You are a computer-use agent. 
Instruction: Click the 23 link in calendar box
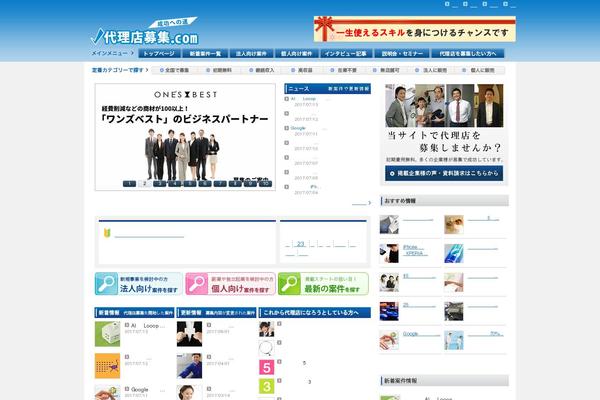[300, 244]
